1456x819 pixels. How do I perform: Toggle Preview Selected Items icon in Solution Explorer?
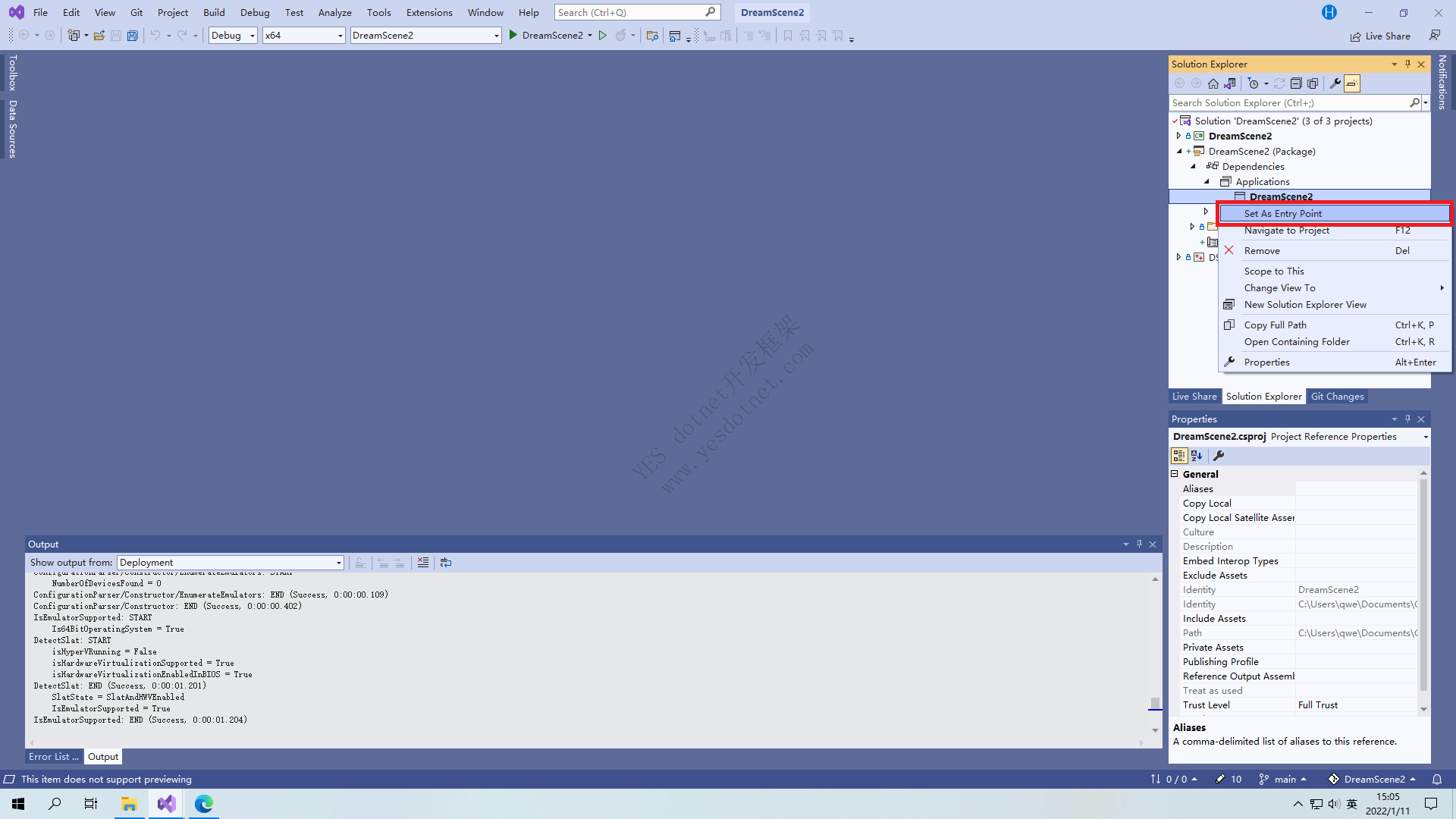1352,84
